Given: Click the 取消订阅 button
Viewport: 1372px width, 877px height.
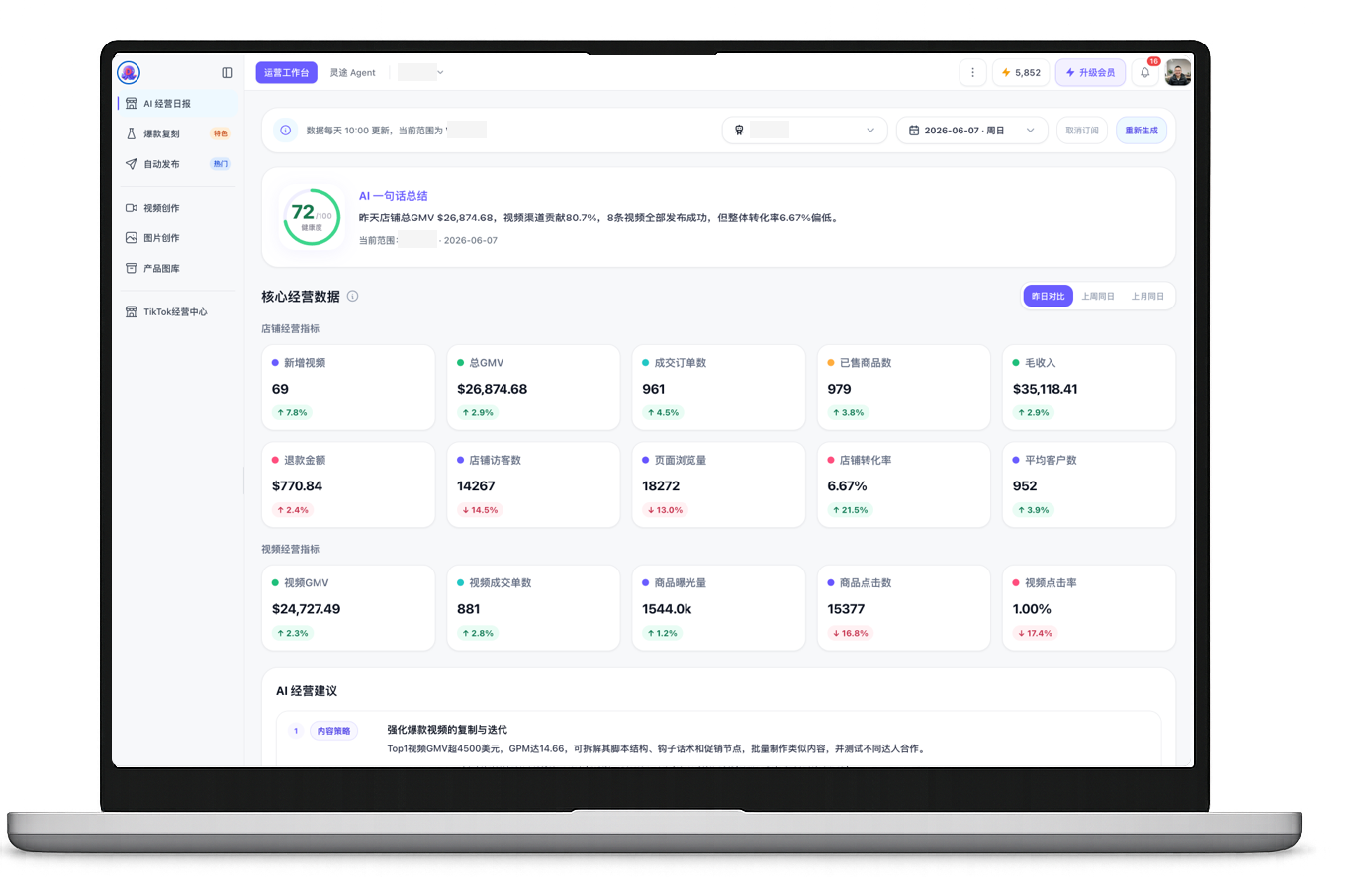Looking at the screenshot, I should (1082, 130).
